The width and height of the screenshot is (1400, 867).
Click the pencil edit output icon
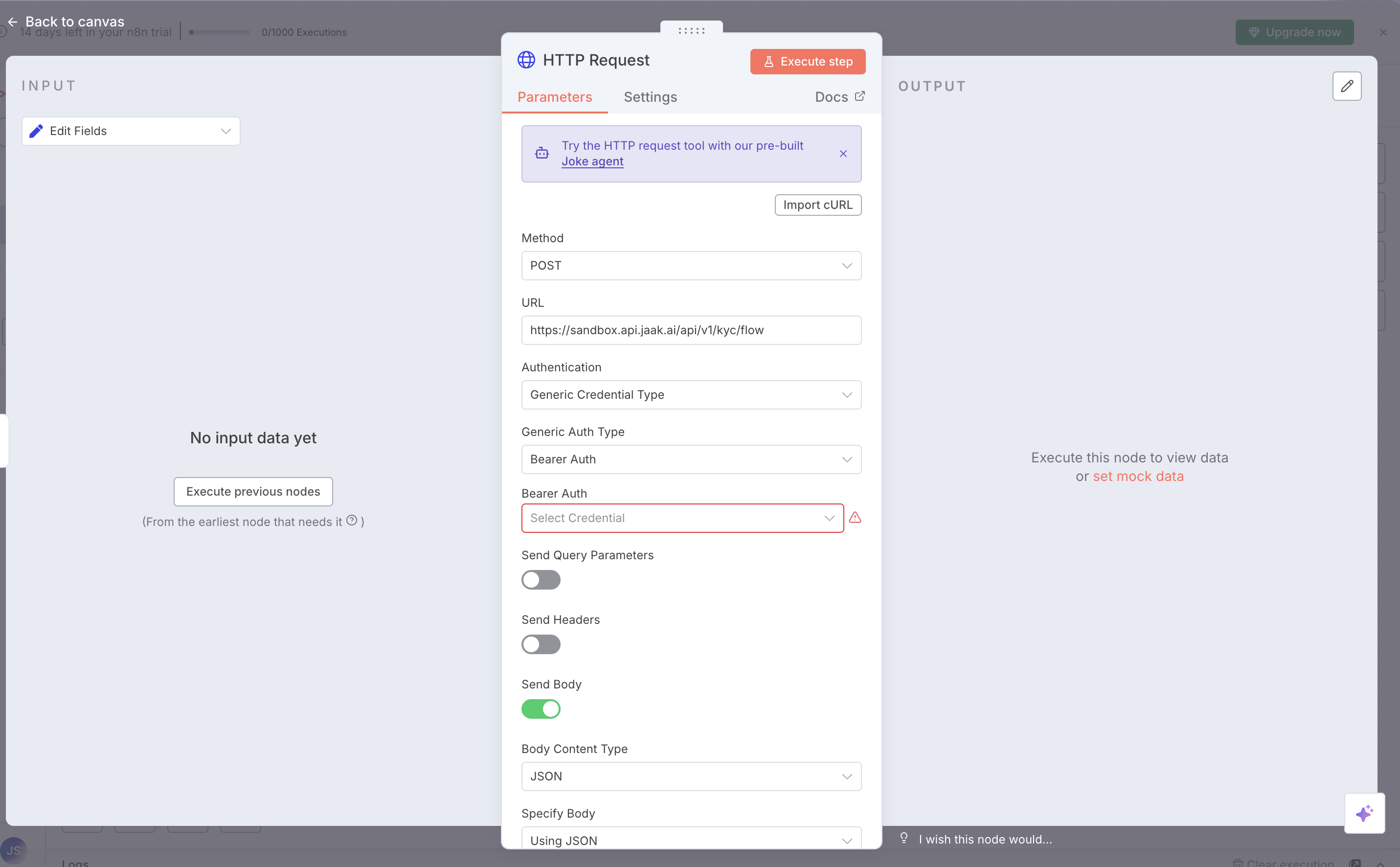coord(1346,86)
